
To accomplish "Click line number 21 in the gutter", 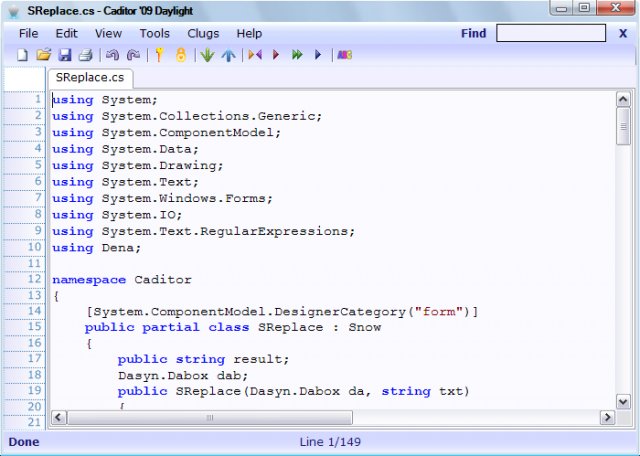I will [x=35, y=422].
